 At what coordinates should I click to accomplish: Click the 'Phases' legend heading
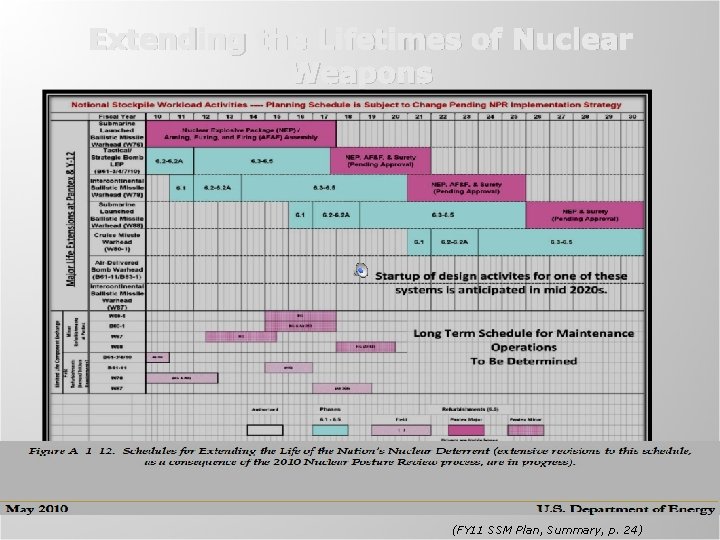[330, 409]
